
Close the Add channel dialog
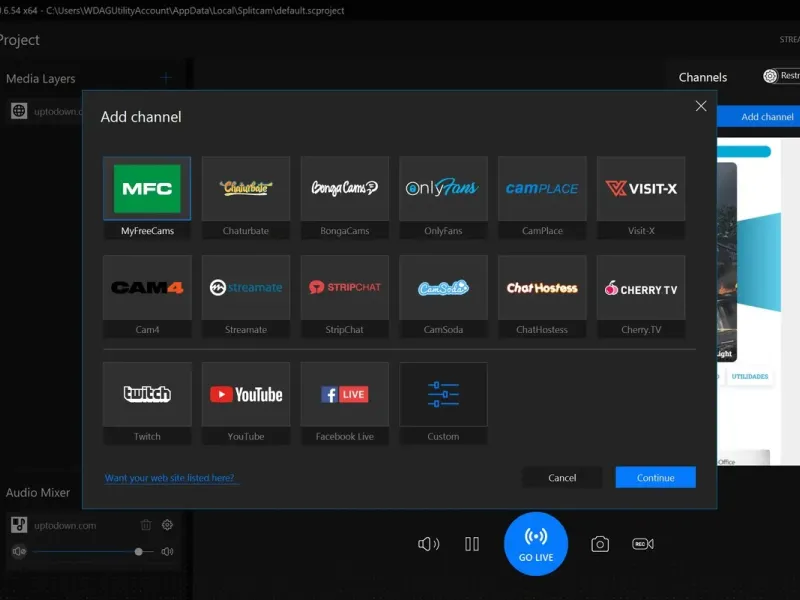701,106
